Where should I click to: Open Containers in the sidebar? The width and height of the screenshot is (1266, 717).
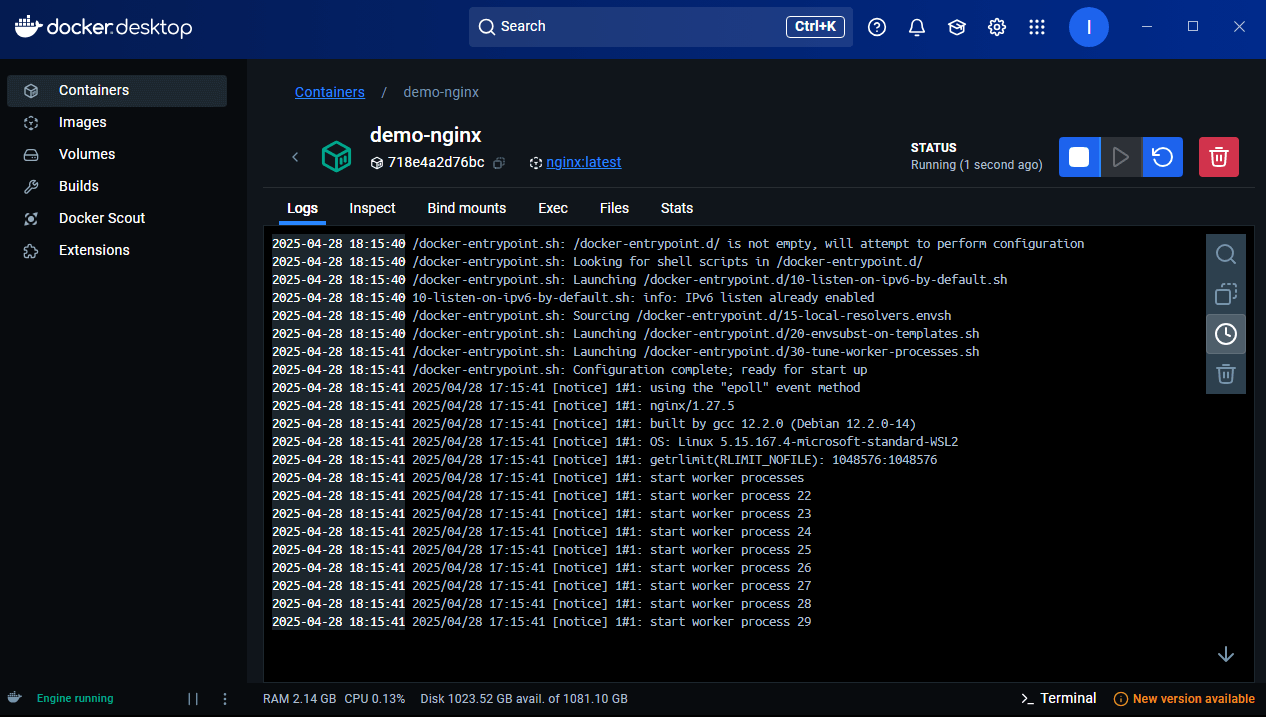click(117, 90)
